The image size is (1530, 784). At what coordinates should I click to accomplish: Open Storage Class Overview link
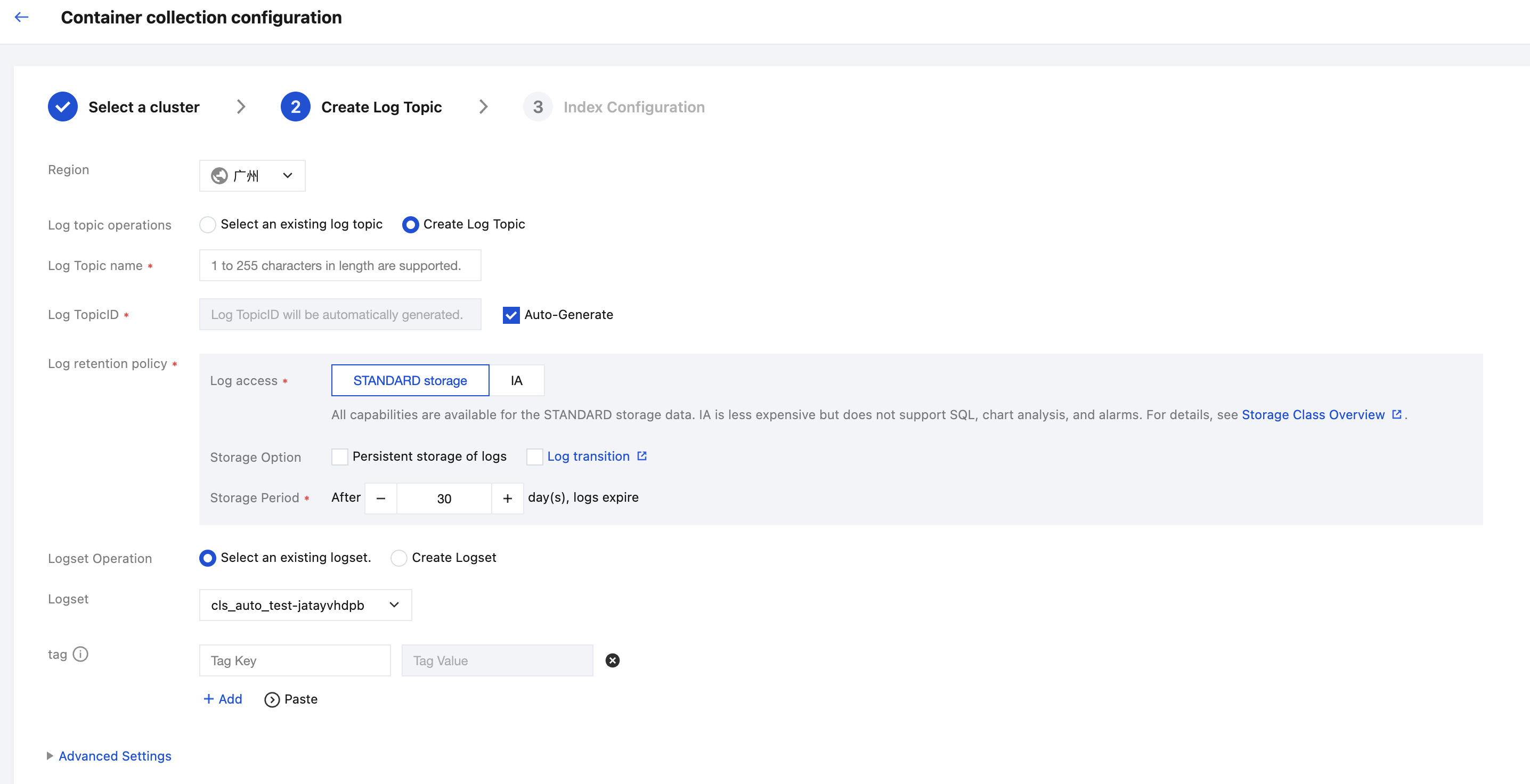(1313, 414)
